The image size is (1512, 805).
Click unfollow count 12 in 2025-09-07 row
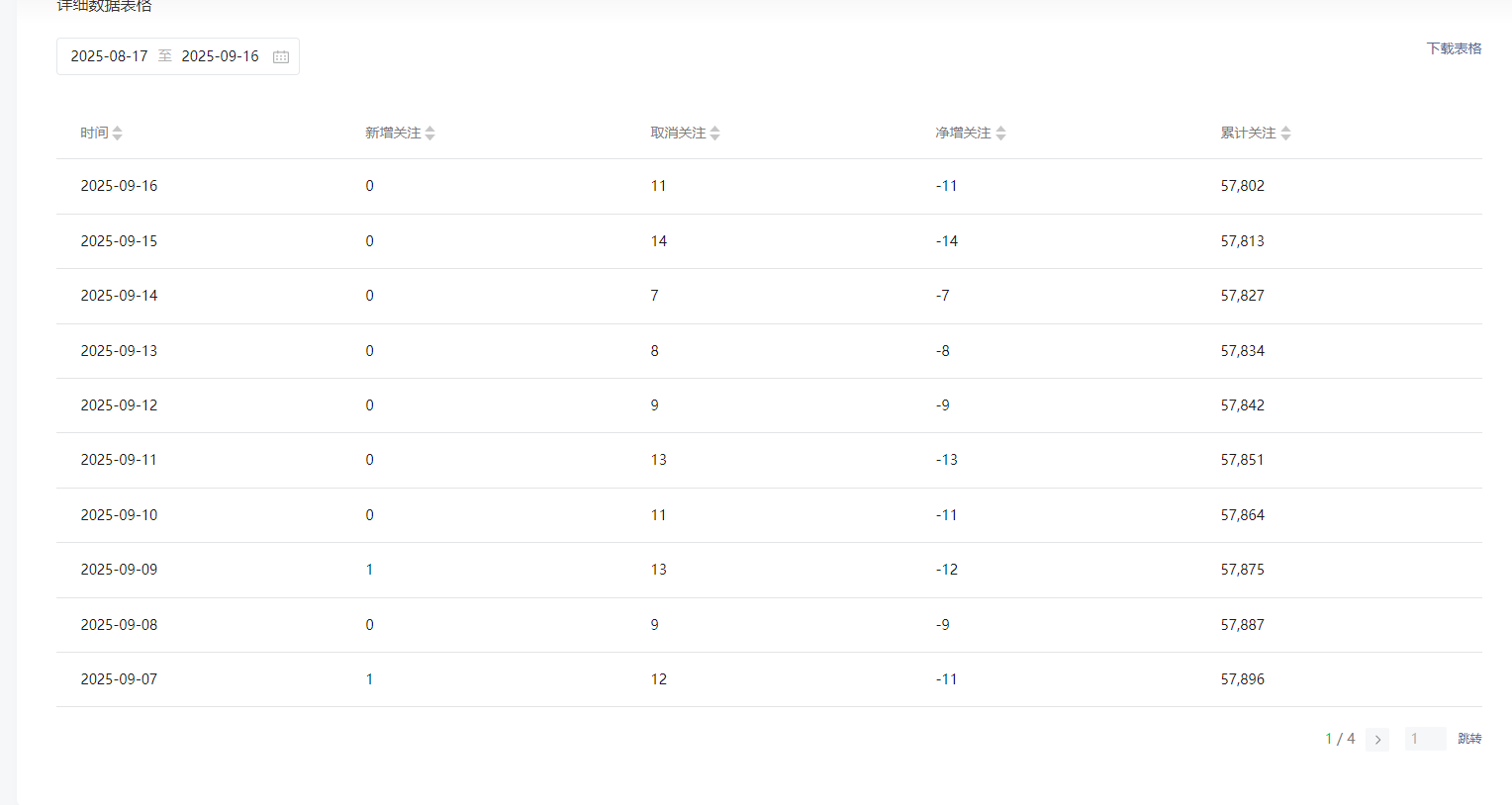(x=659, y=679)
